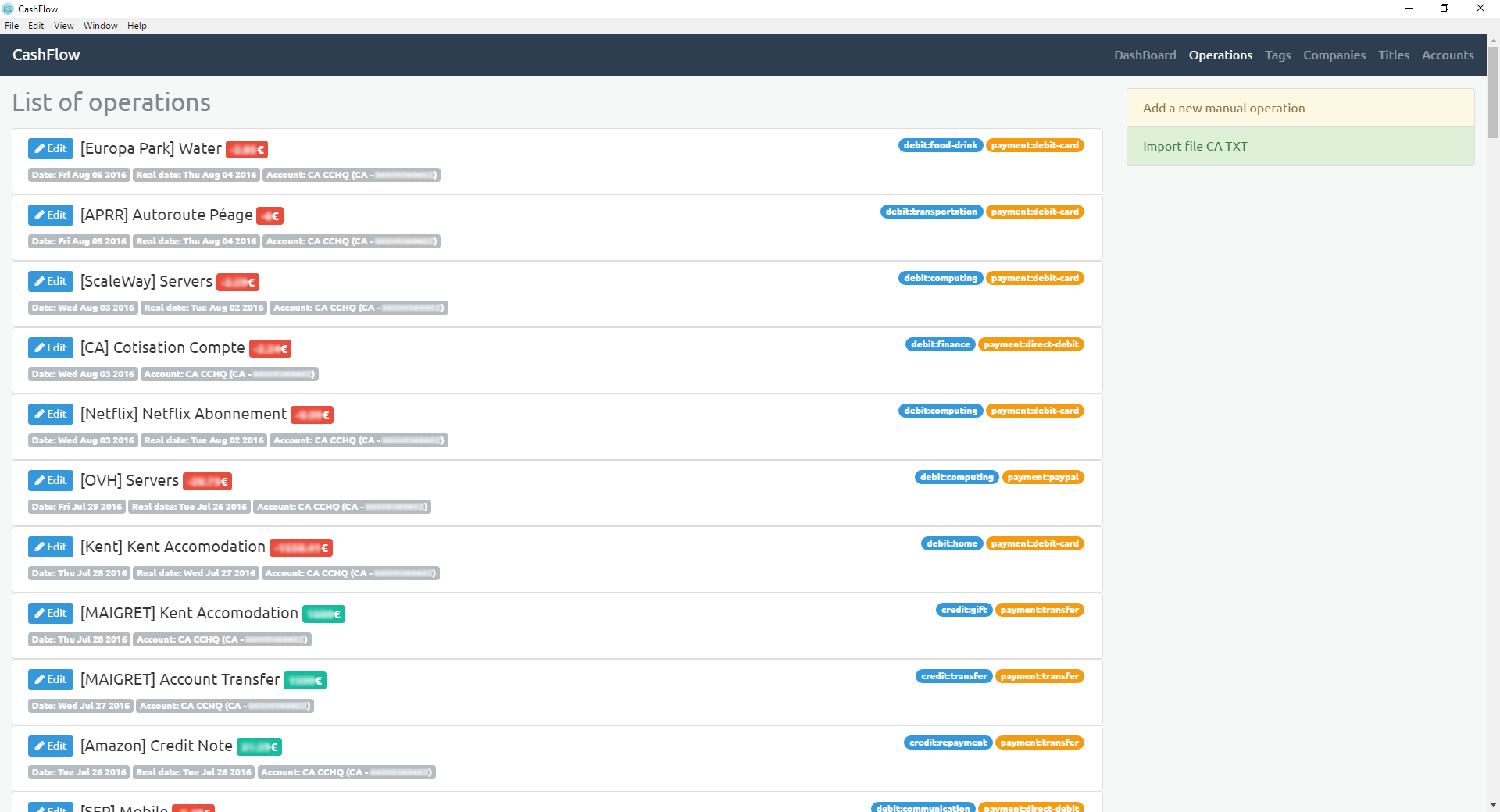The image size is (1500, 812).
Task: Open the View menu
Action: (63, 26)
